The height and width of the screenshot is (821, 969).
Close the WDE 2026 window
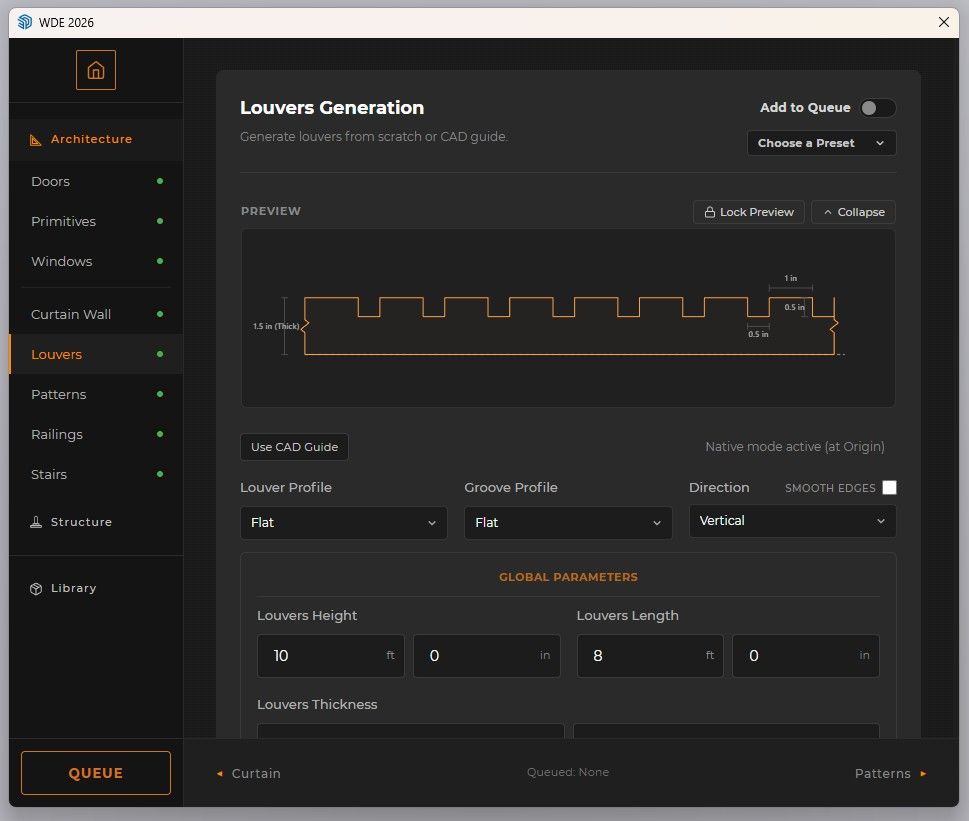tap(944, 22)
